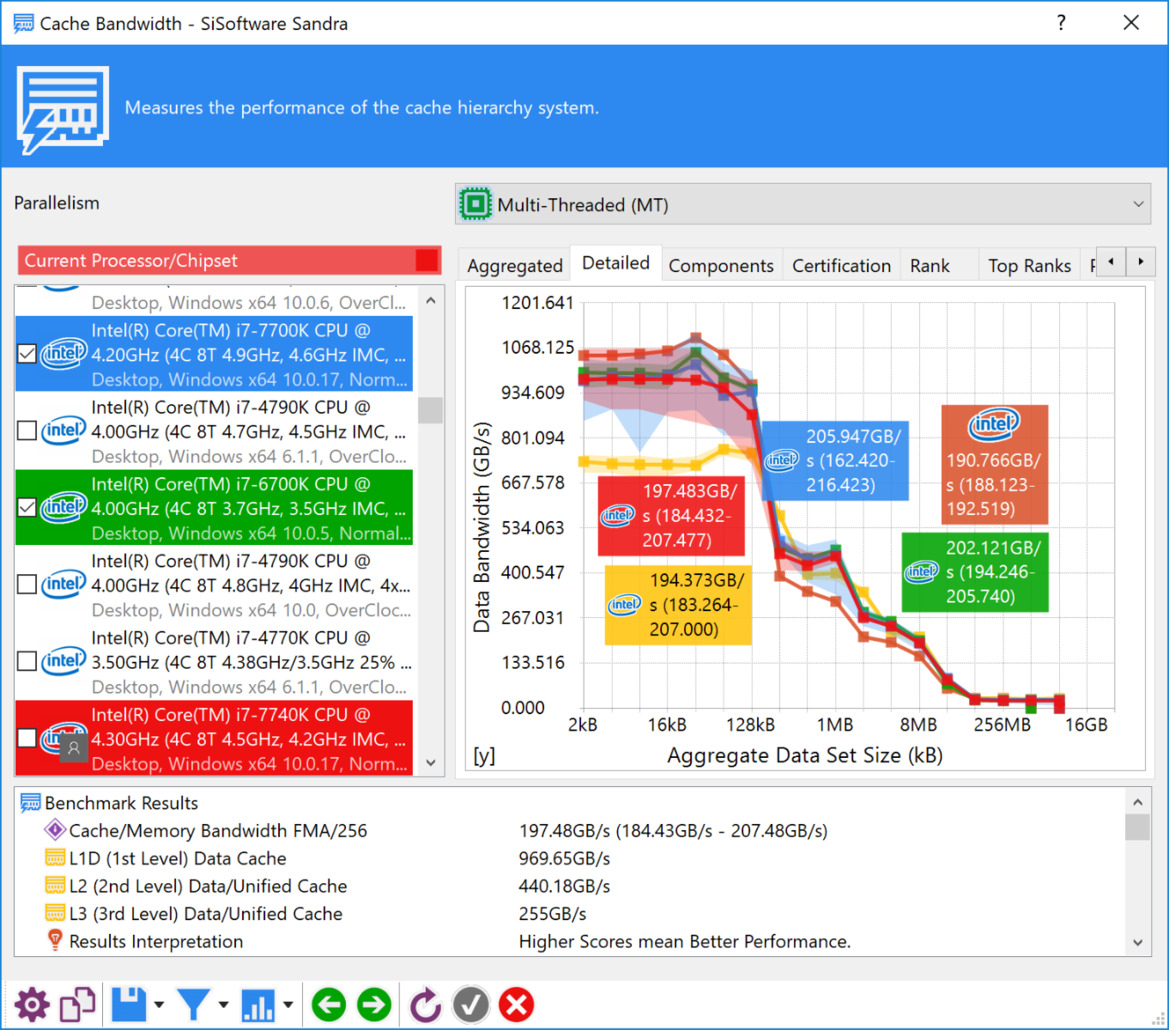
Task: Click the purple diamond Cache/Memory Bandwidth icon
Action: pyautogui.click(x=54, y=830)
